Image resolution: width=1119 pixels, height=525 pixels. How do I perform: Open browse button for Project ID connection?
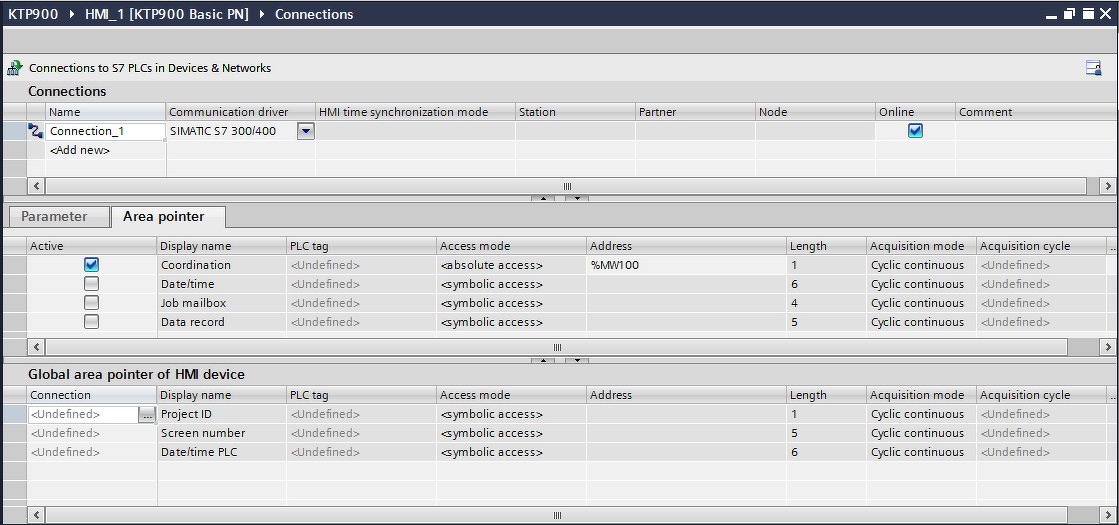(x=148, y=414)
